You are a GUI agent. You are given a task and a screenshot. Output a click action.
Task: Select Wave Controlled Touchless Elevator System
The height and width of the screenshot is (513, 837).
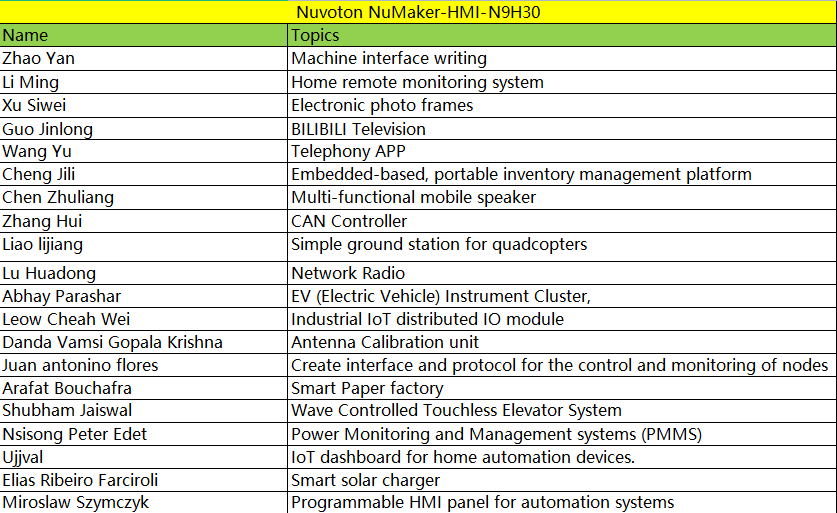pyautogui.click(x=562, y=411)
